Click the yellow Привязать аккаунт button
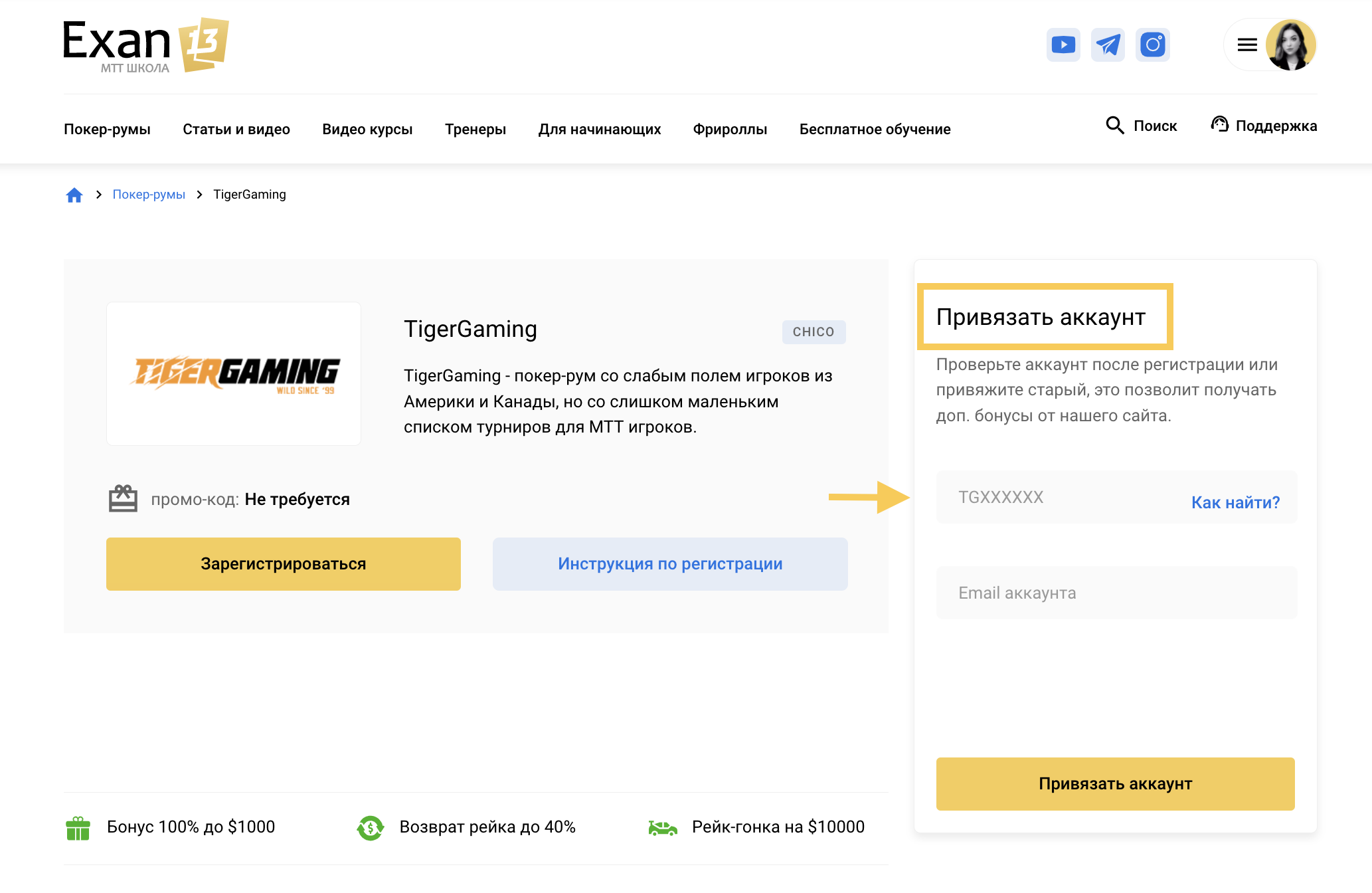The image size is (1372, 893). pos(1115,783)
